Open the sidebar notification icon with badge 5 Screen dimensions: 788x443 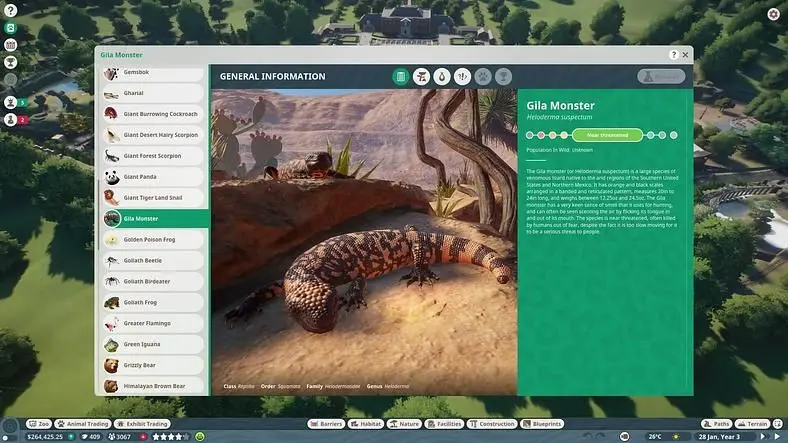11,102
